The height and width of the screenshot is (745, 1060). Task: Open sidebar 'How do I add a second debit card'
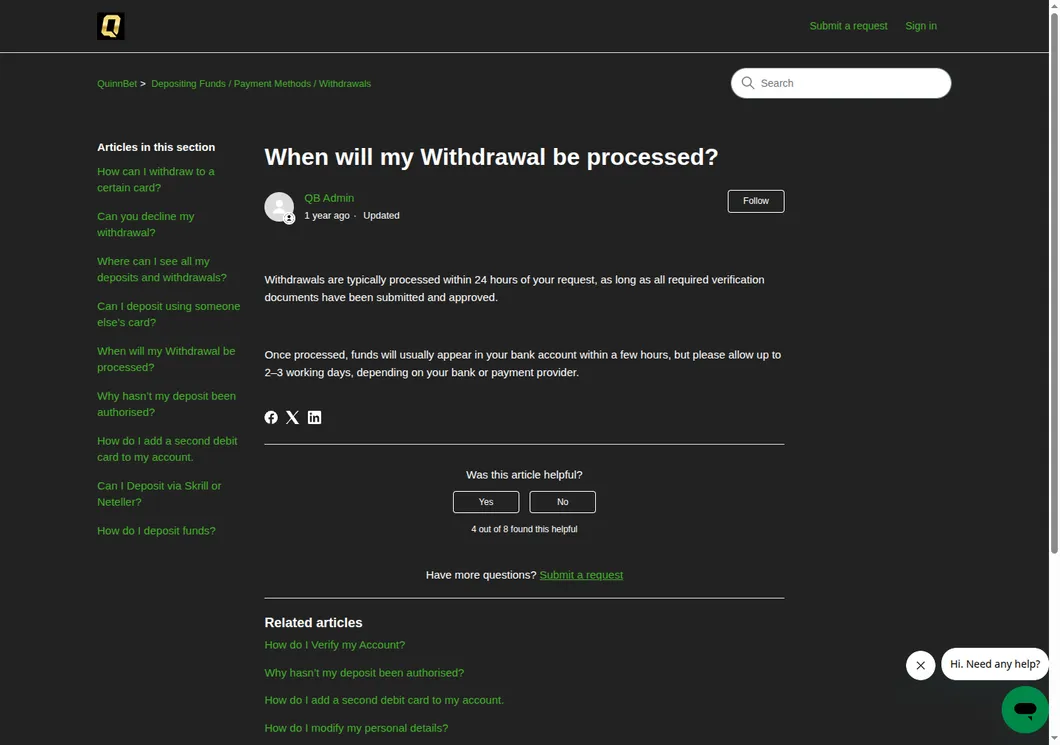(x=167, y=449)
